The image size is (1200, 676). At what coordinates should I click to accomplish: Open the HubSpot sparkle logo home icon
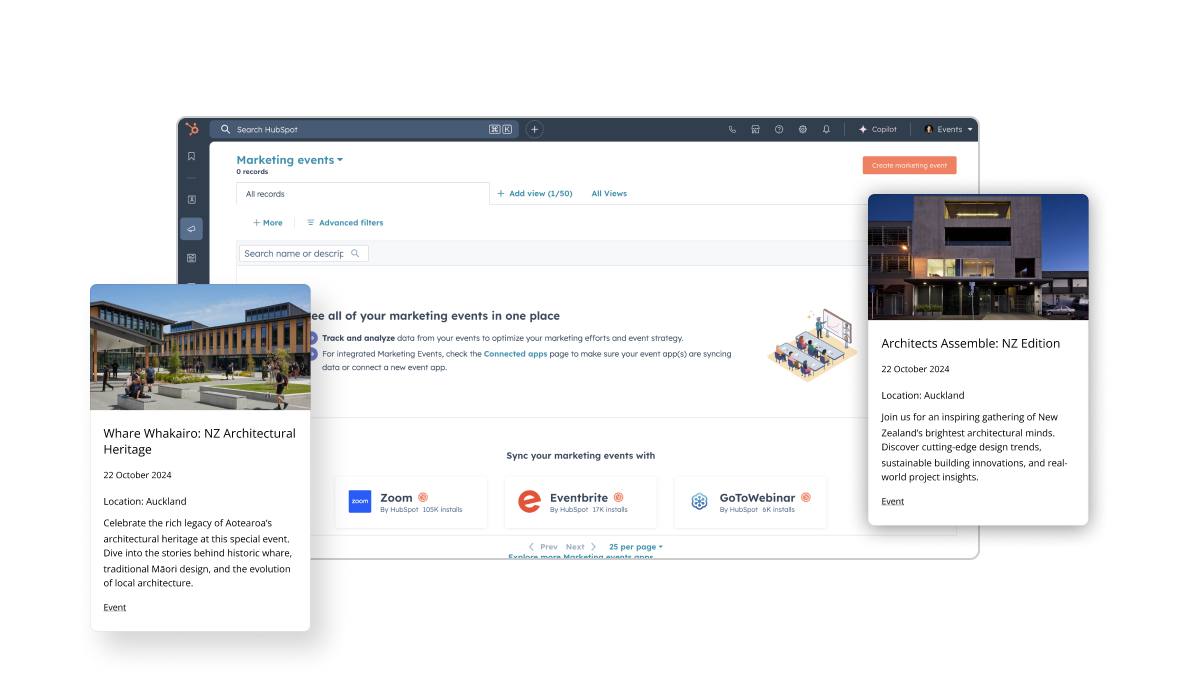coord(194,129)
